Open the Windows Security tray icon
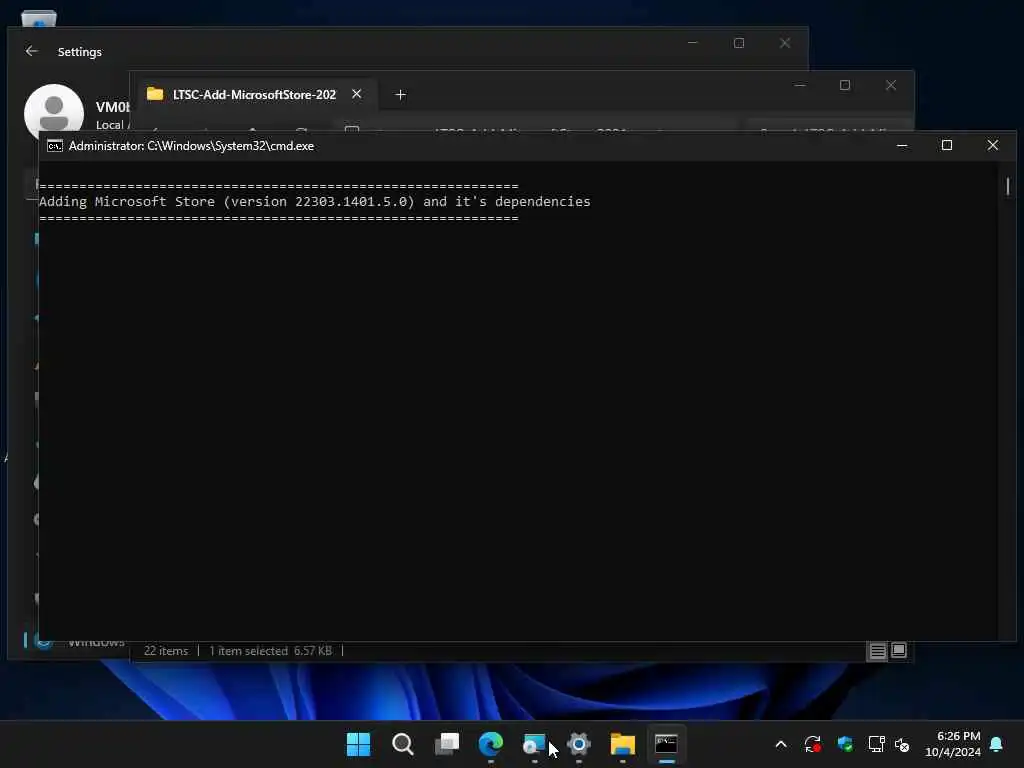This screenshot has height=768, width=1024. tap(845, 744)
